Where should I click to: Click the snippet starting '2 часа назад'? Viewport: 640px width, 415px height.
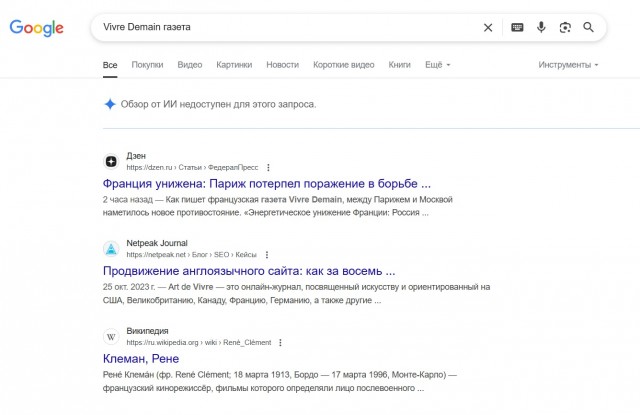(x=278, y=206)
